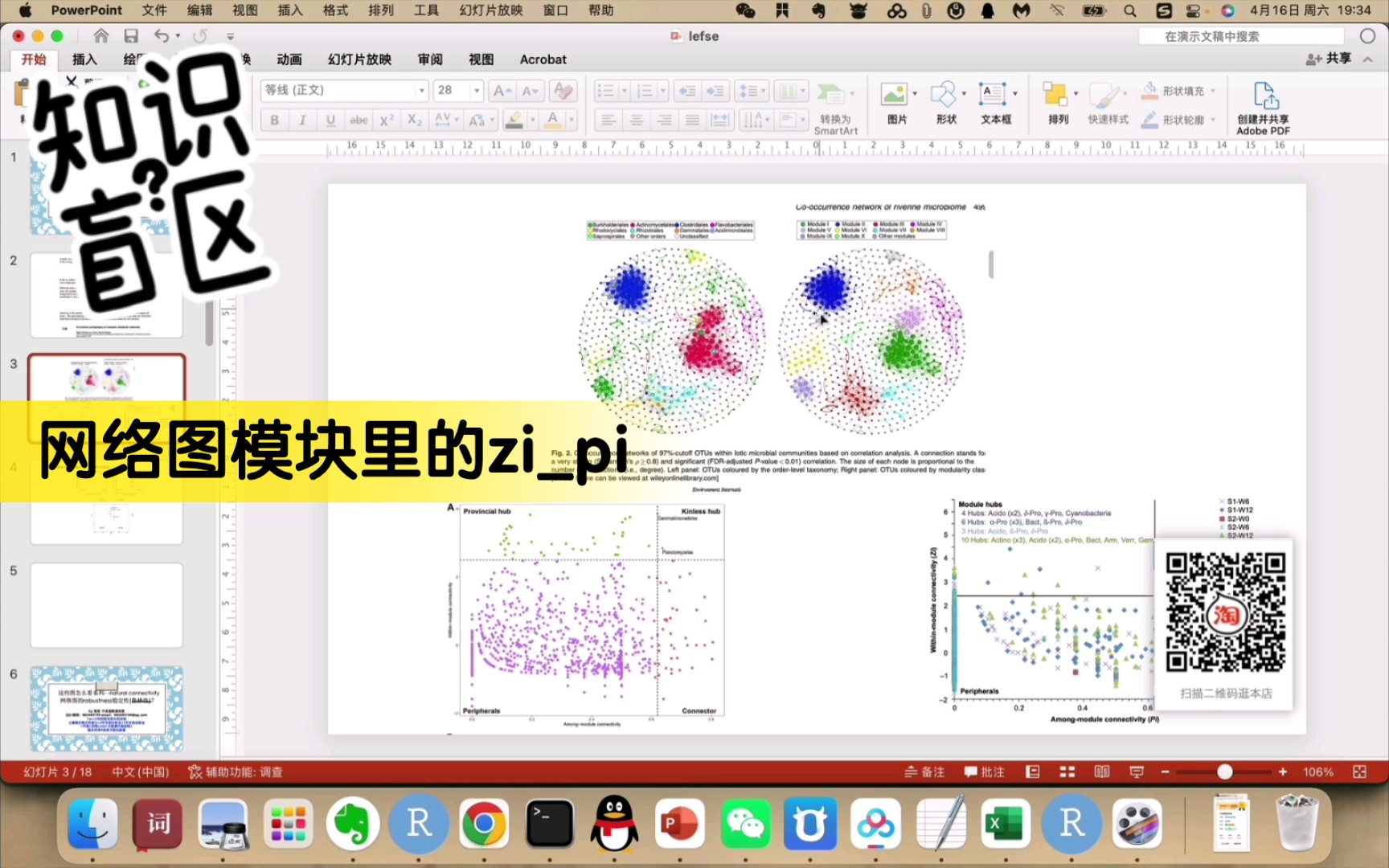Switch to reading view icon
Image resolution: width=1389 pixels, height=868 pixels.
(1102, 772)
